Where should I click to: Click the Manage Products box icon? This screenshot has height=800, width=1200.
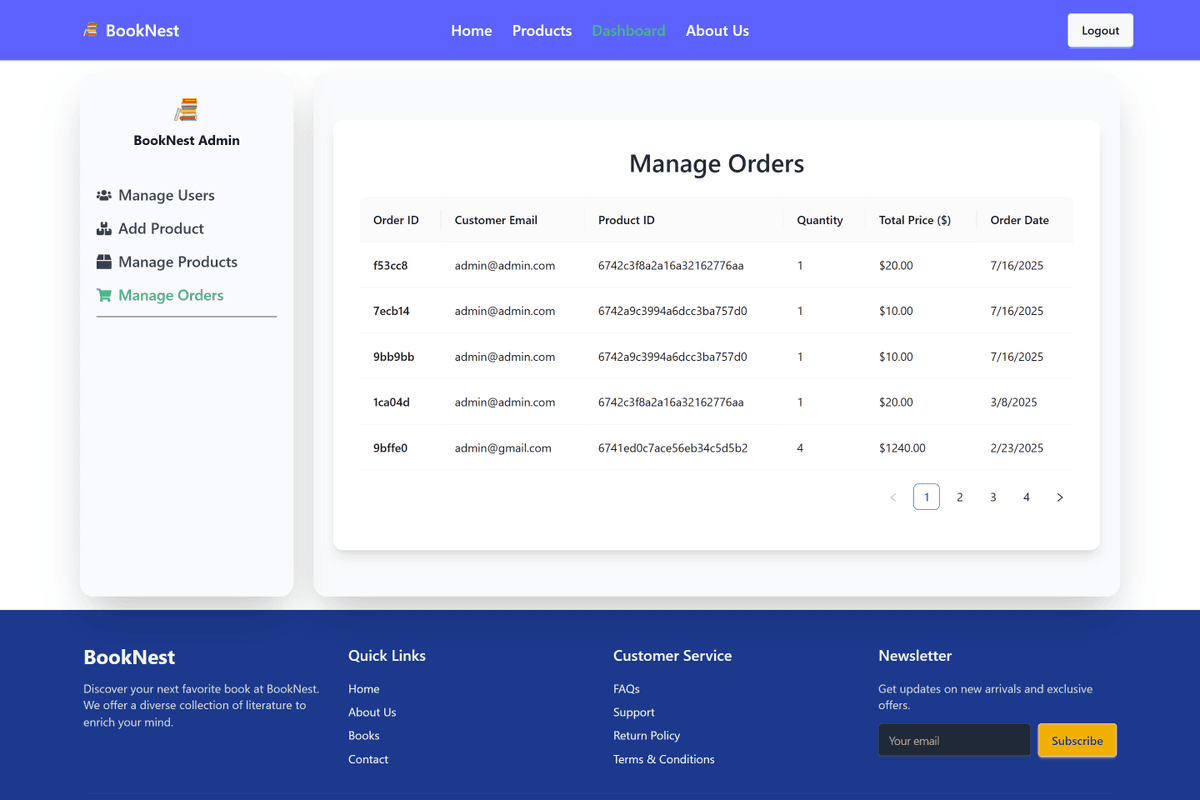[x=104, y=262]
